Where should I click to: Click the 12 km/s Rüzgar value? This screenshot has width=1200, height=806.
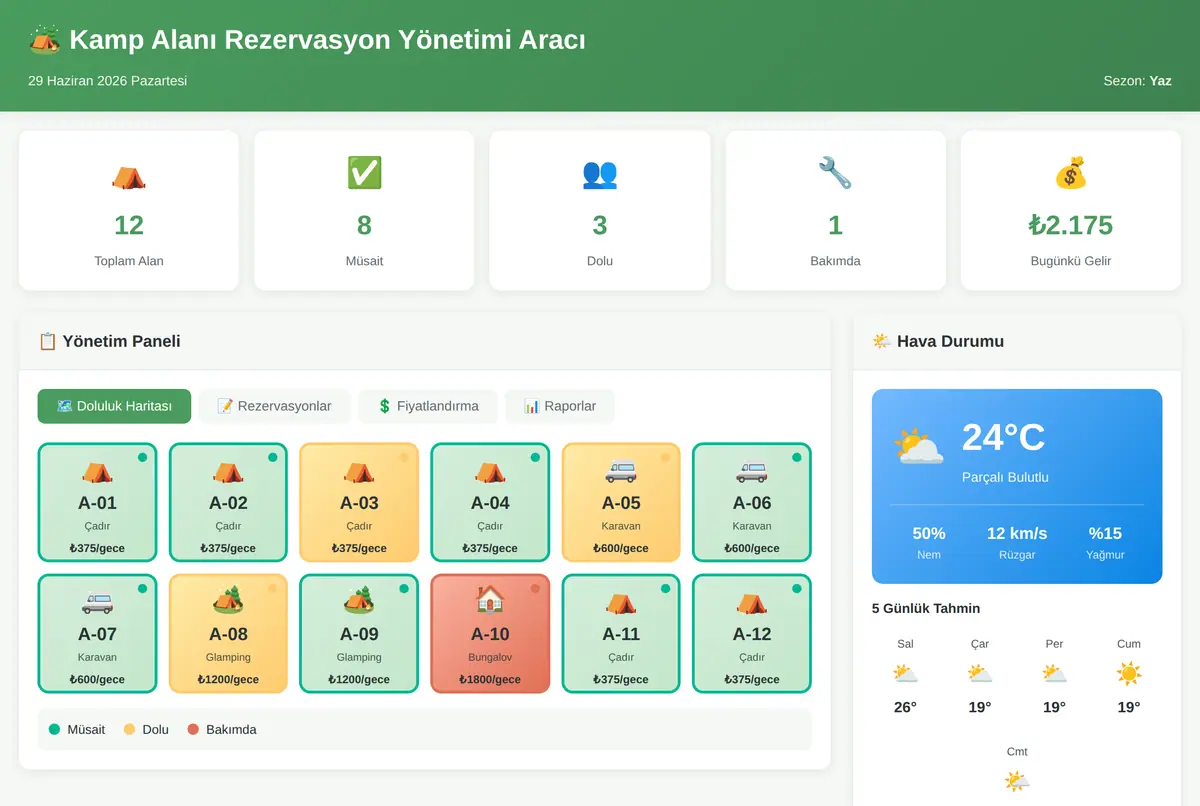[1017, 533]
